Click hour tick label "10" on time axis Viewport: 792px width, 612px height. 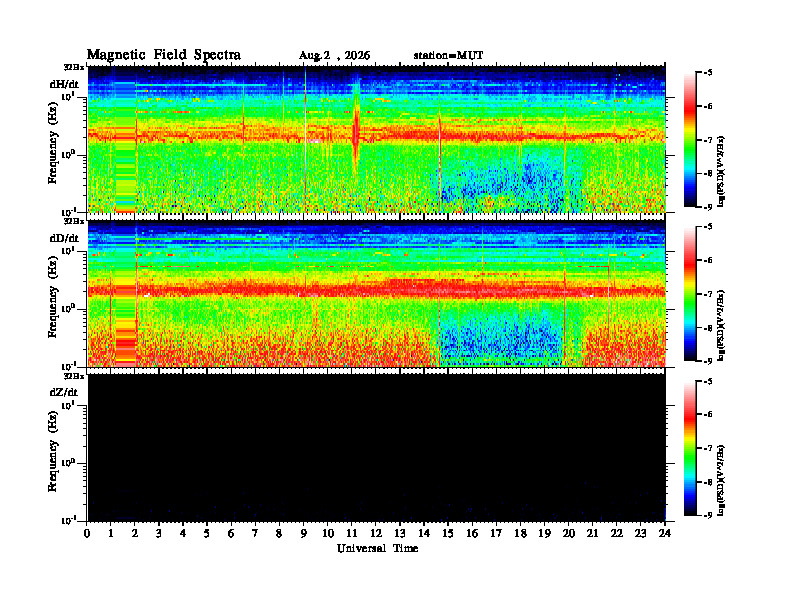coord(328,534)
